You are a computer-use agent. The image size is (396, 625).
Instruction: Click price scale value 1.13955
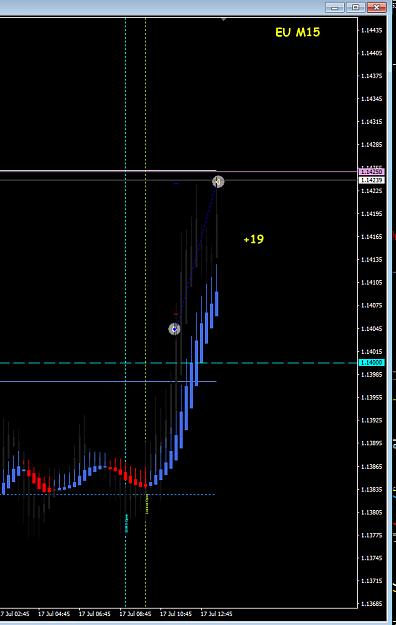[371, 397]
